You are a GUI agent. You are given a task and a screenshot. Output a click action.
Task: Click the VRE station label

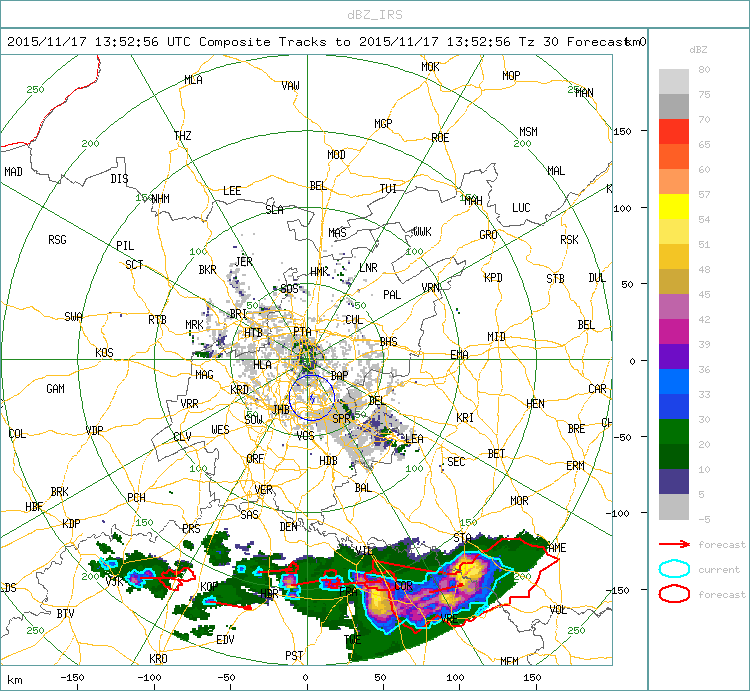click(x=449, y=619)
